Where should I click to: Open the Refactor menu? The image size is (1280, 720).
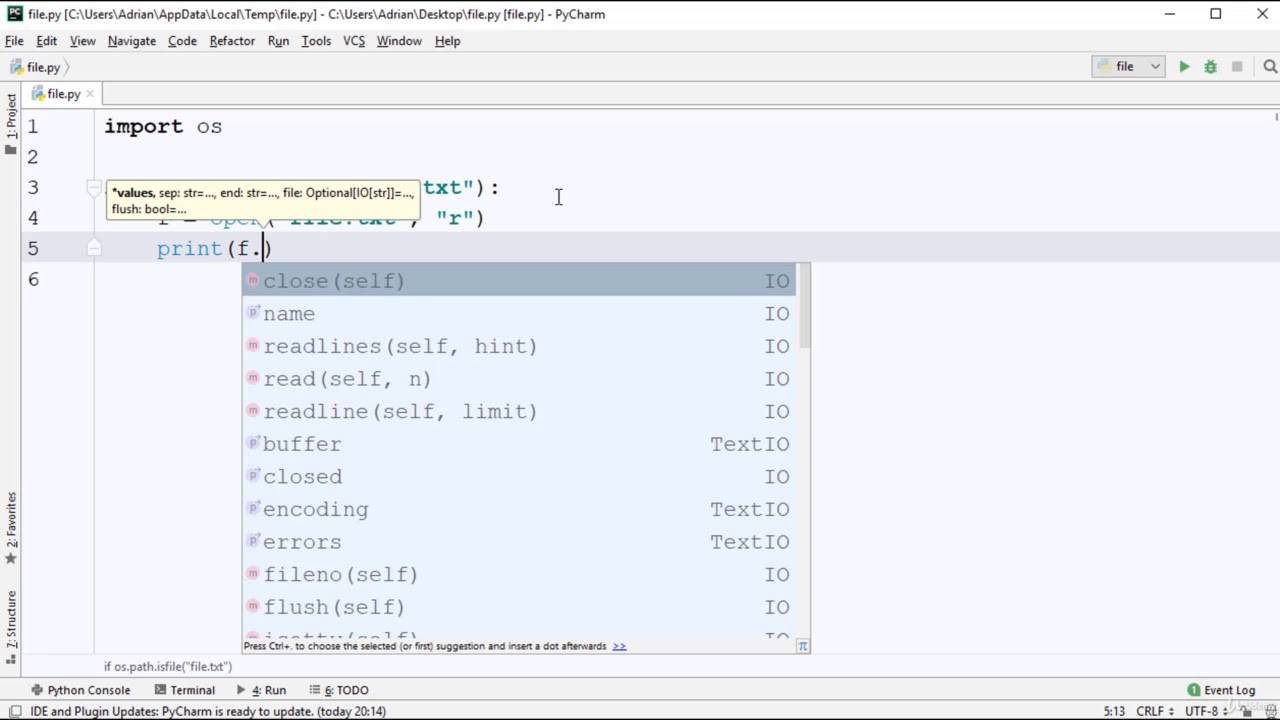click(232, 41)
